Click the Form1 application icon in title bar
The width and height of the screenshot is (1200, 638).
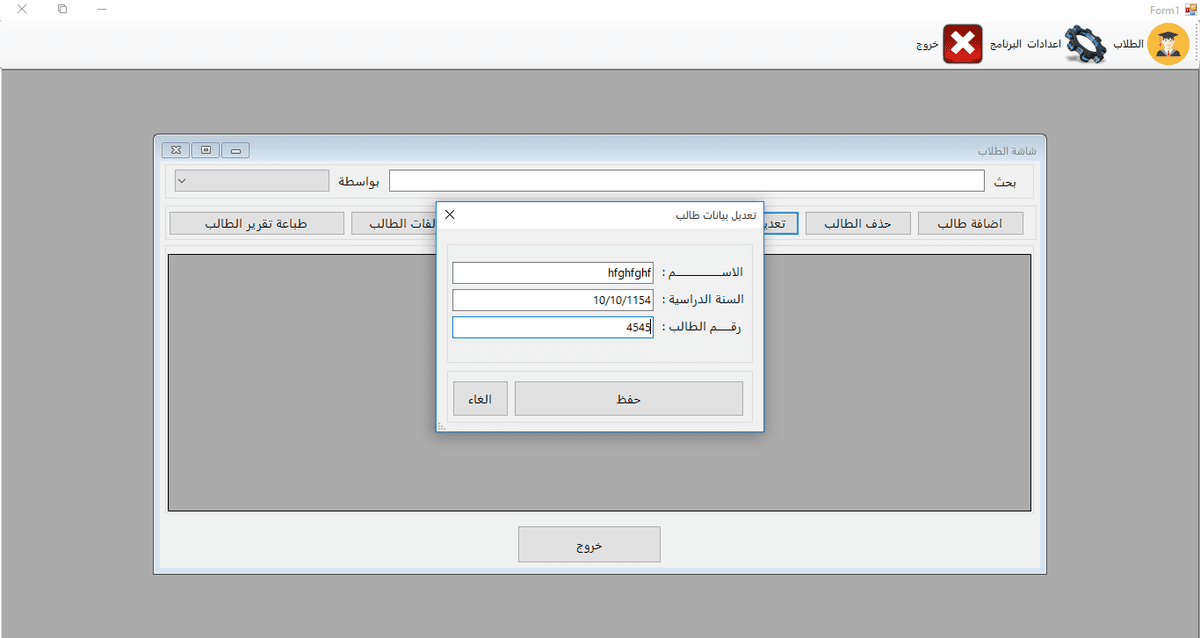1190,9
